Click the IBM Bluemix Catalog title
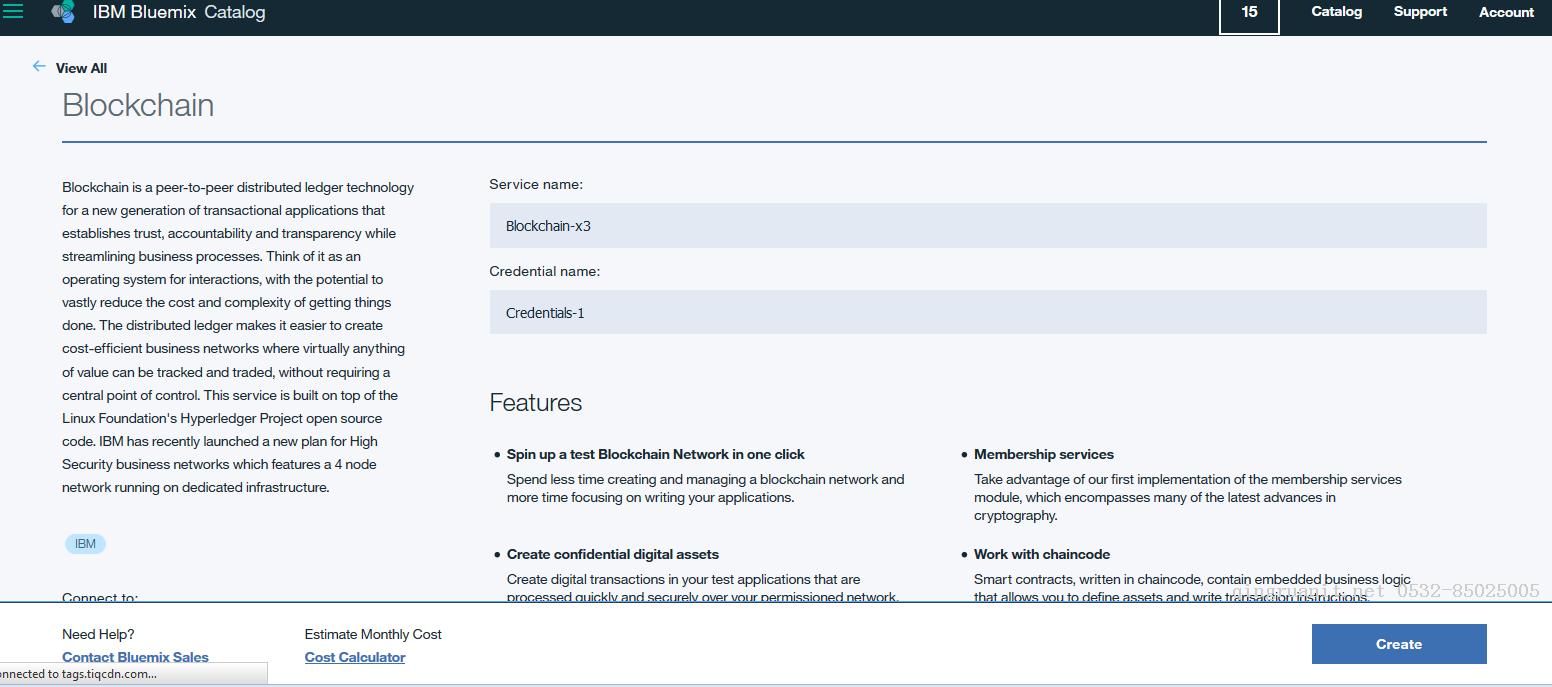Viewport: 1552px width, 687px height. pyautogui.click(x=179, y=13)
